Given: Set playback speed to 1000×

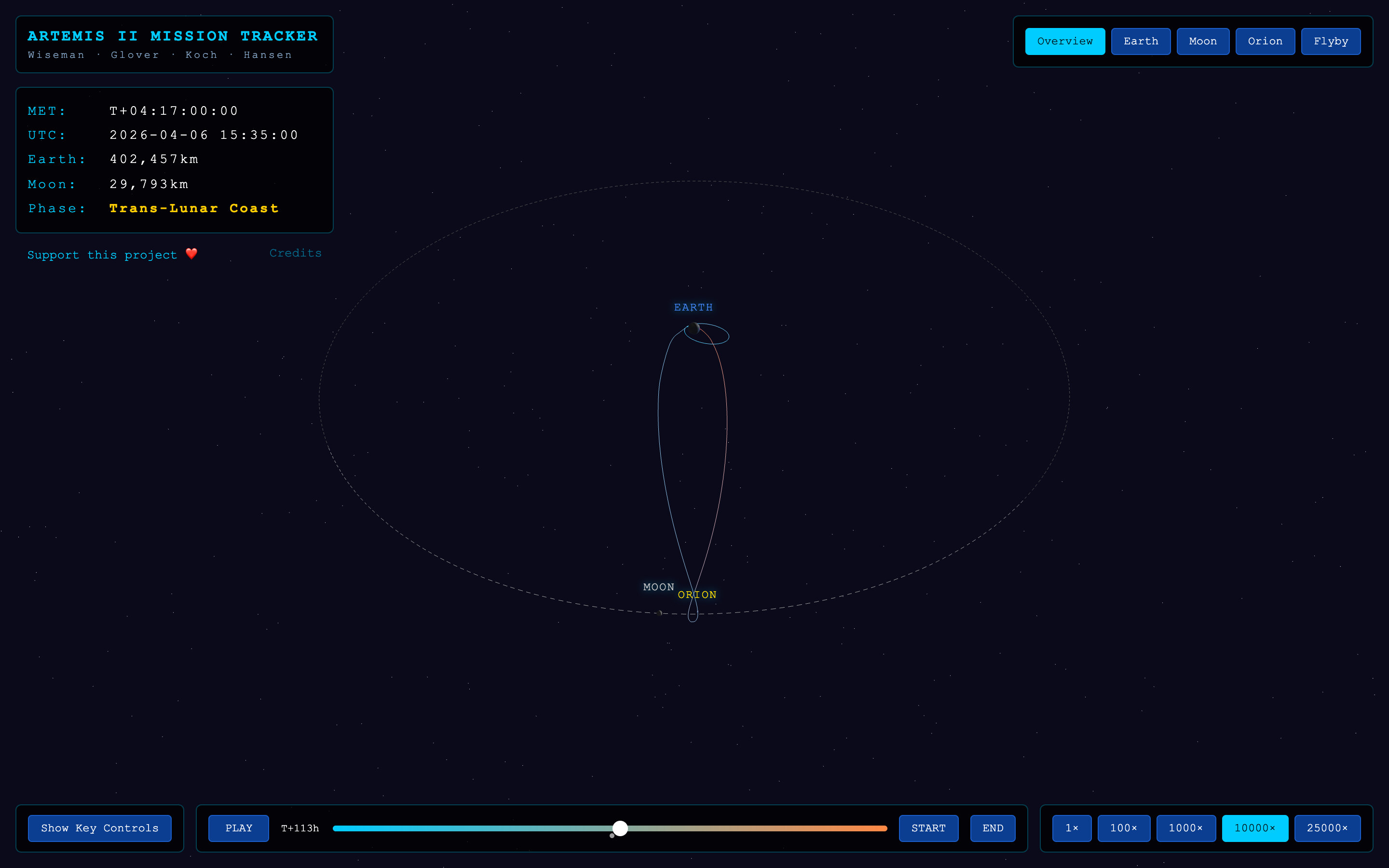Looking at the screenshot, I should pyautogui.click(x=1185, y=828).
